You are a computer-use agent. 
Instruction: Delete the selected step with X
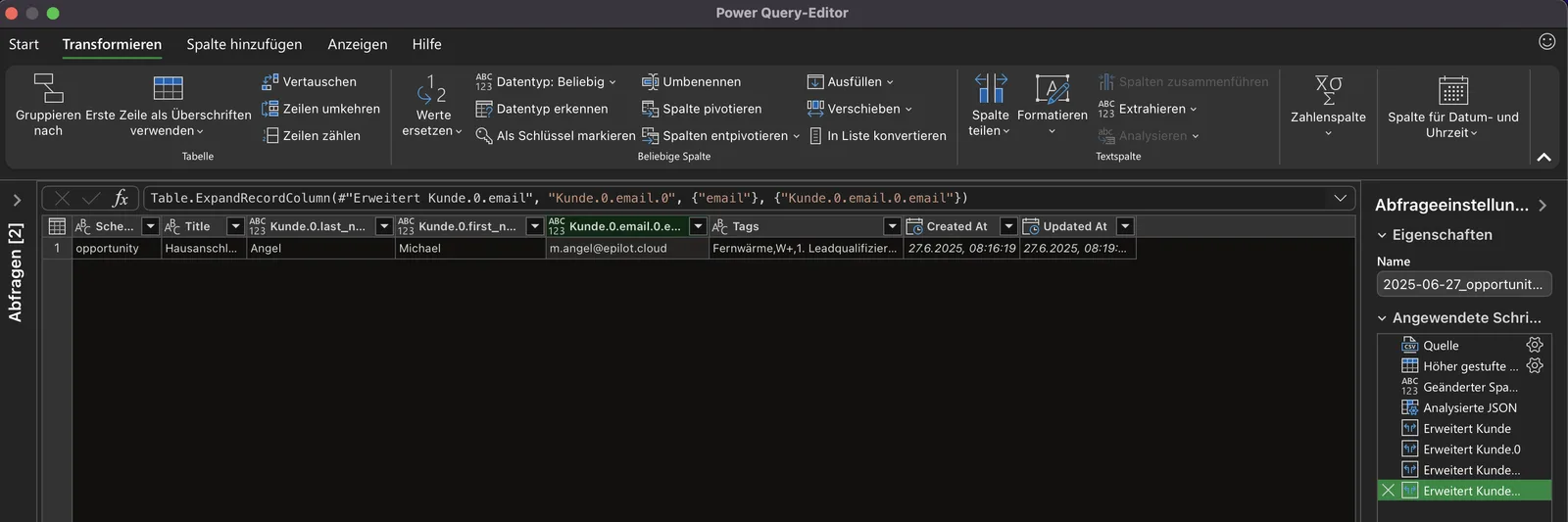pos(1388,491)
